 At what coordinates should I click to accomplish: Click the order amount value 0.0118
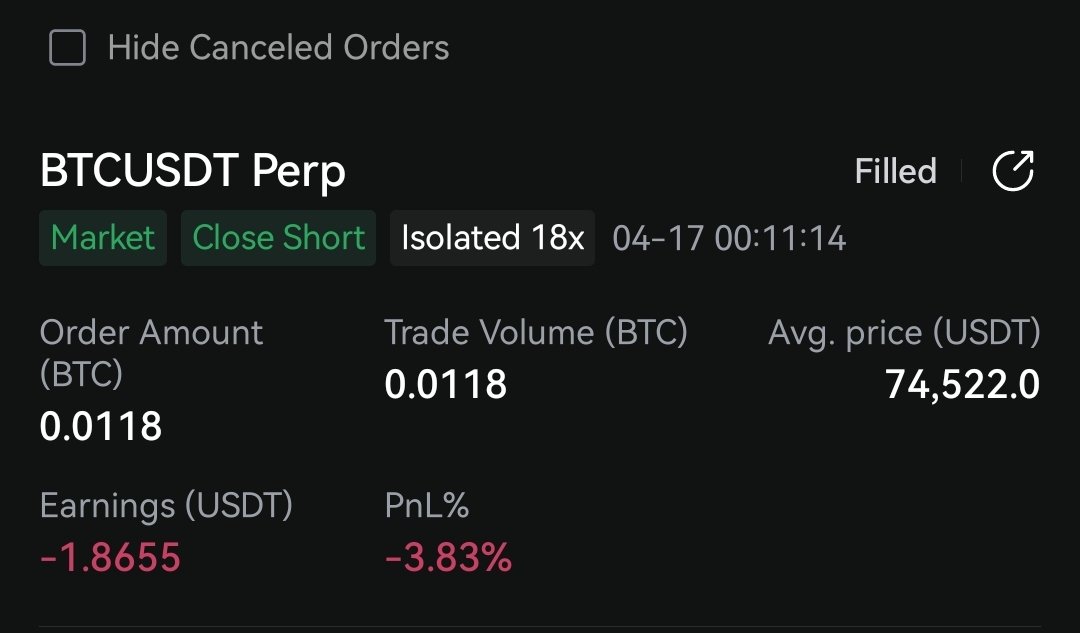click(101, 426)
